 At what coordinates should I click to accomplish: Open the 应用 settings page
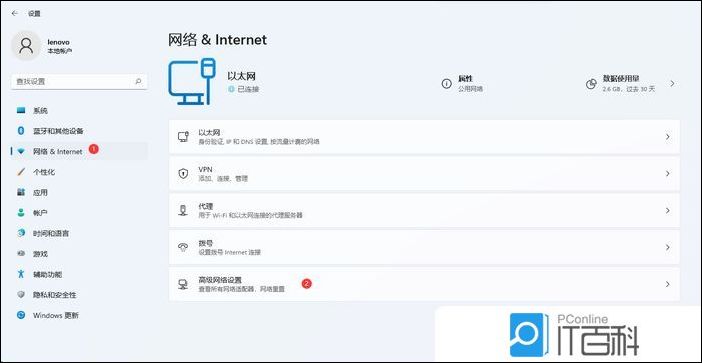coord(79,192)
